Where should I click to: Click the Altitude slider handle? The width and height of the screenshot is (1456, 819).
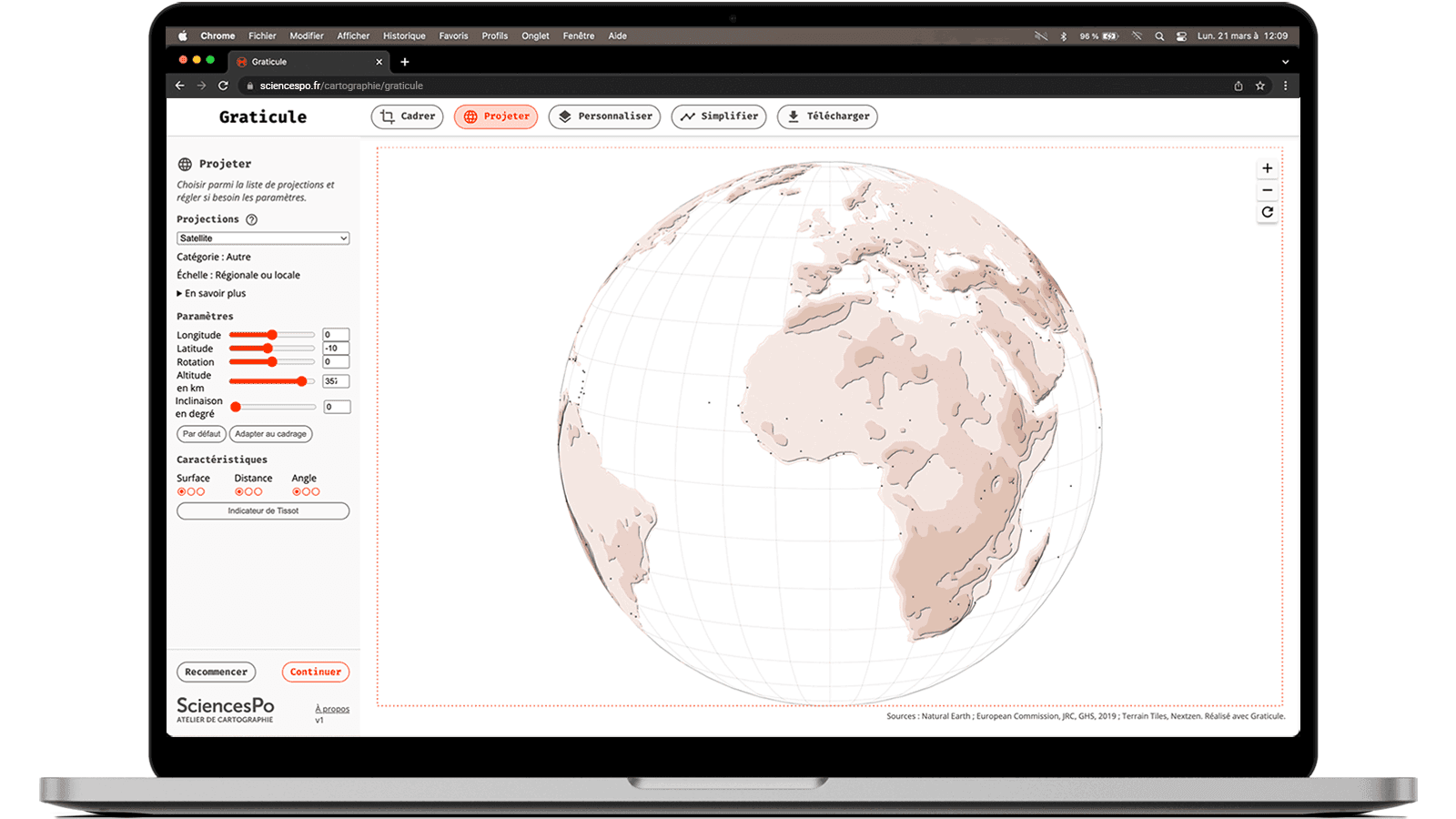click(x=302, y=381)
